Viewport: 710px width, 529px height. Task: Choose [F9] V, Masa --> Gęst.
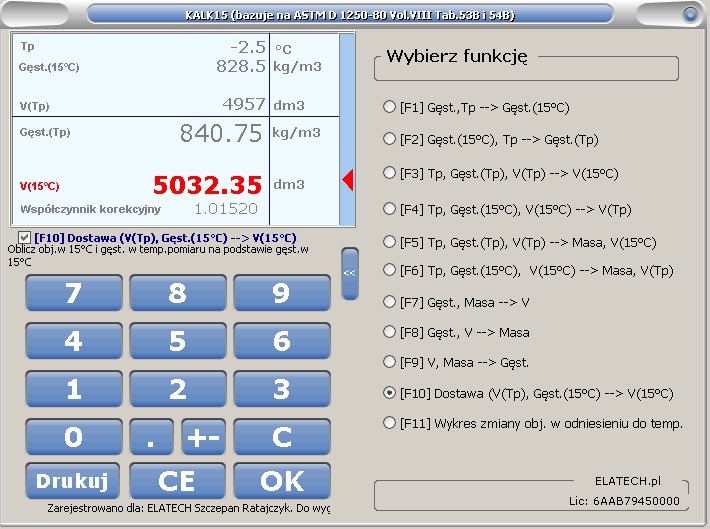click(x=456, y=362)
